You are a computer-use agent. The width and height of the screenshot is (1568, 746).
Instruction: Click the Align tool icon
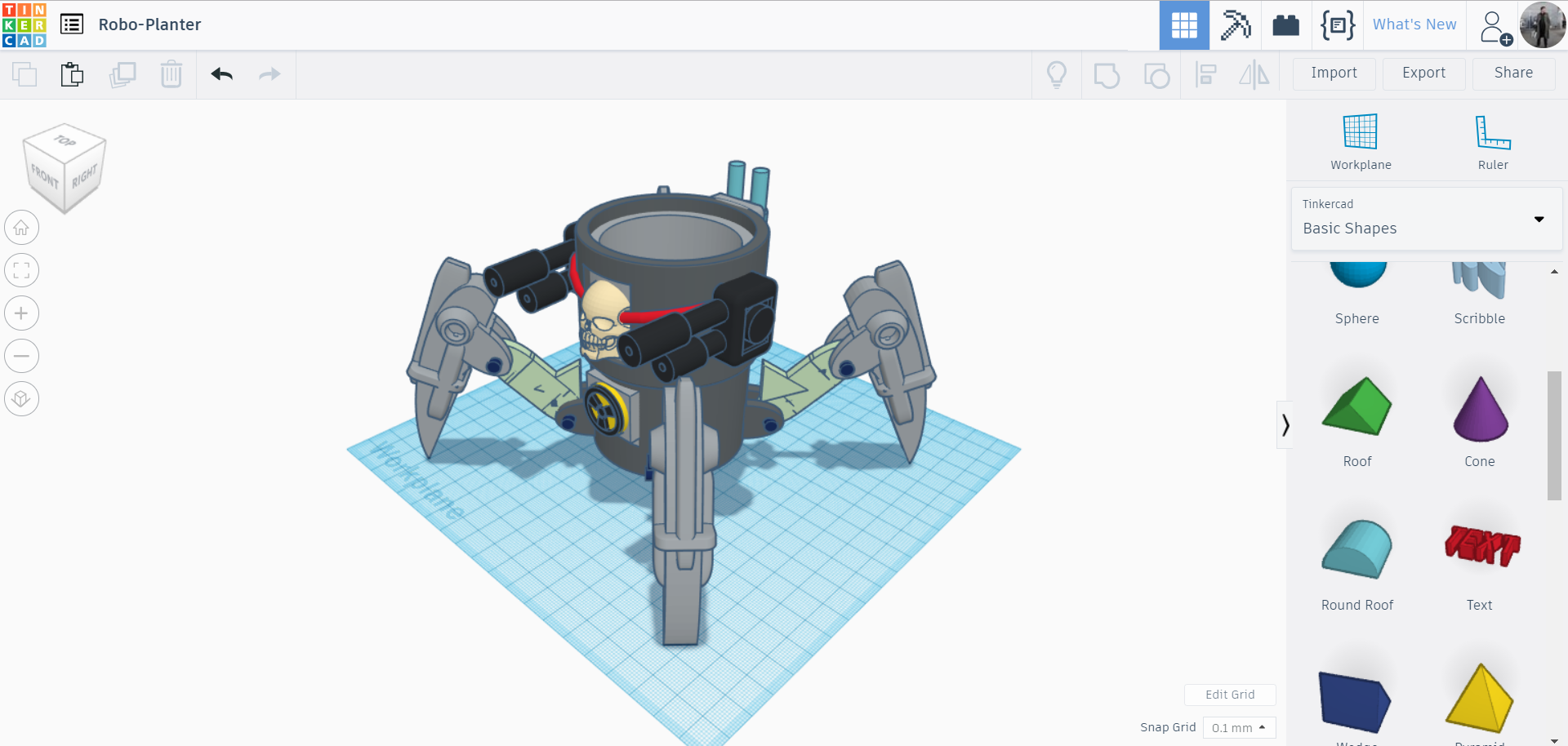click(1205, 75)
